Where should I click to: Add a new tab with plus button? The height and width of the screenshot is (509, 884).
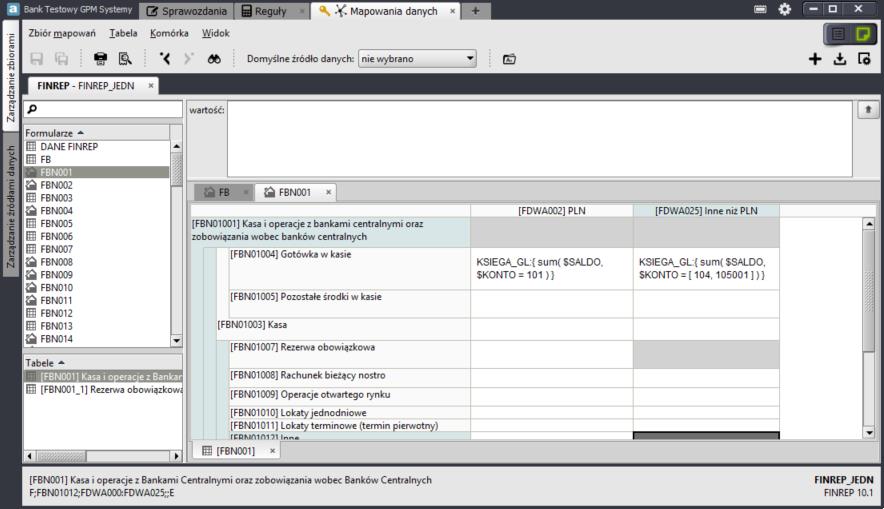(x=475, y=11)
